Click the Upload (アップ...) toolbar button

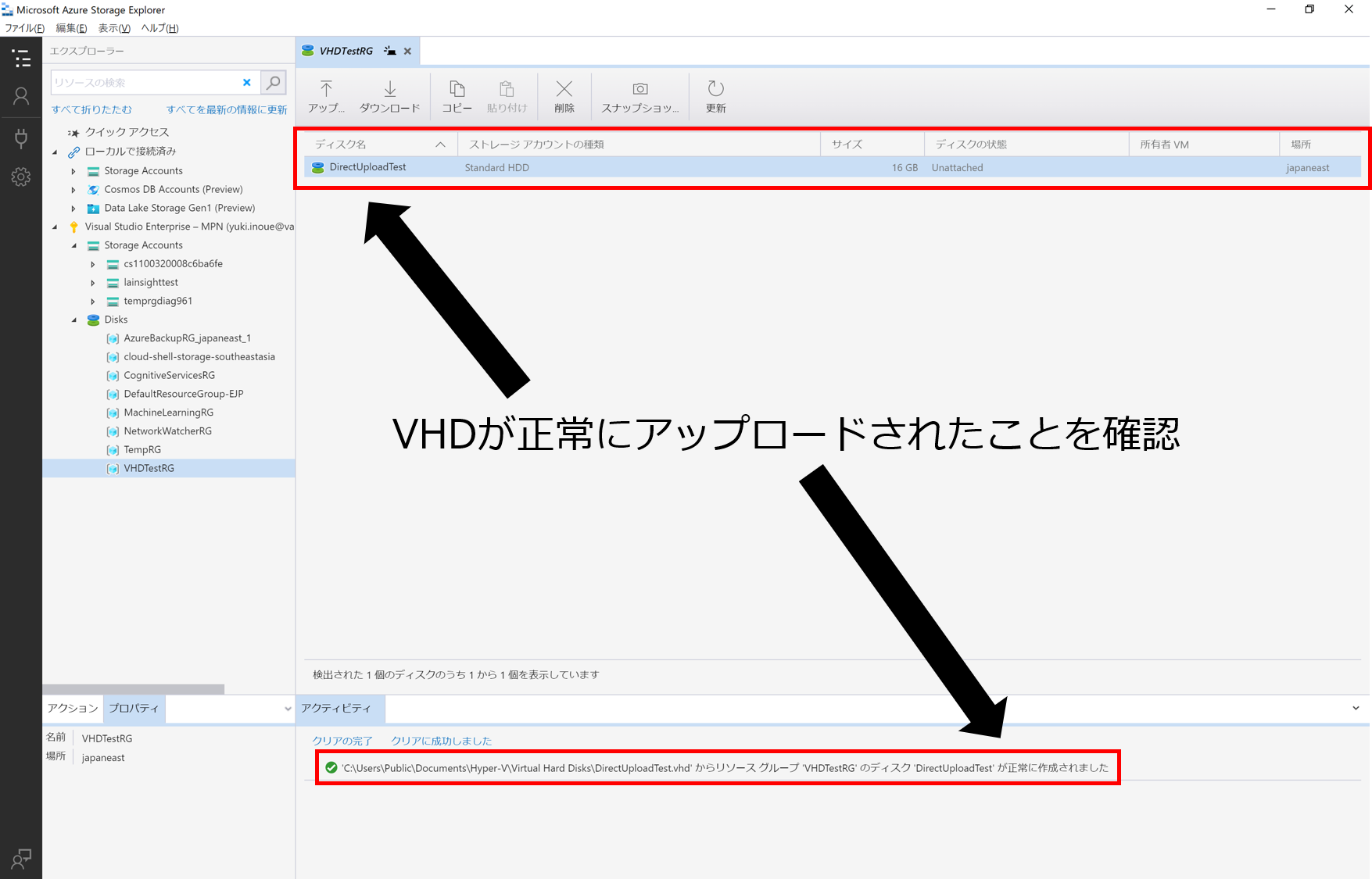[x=326, y=96]
